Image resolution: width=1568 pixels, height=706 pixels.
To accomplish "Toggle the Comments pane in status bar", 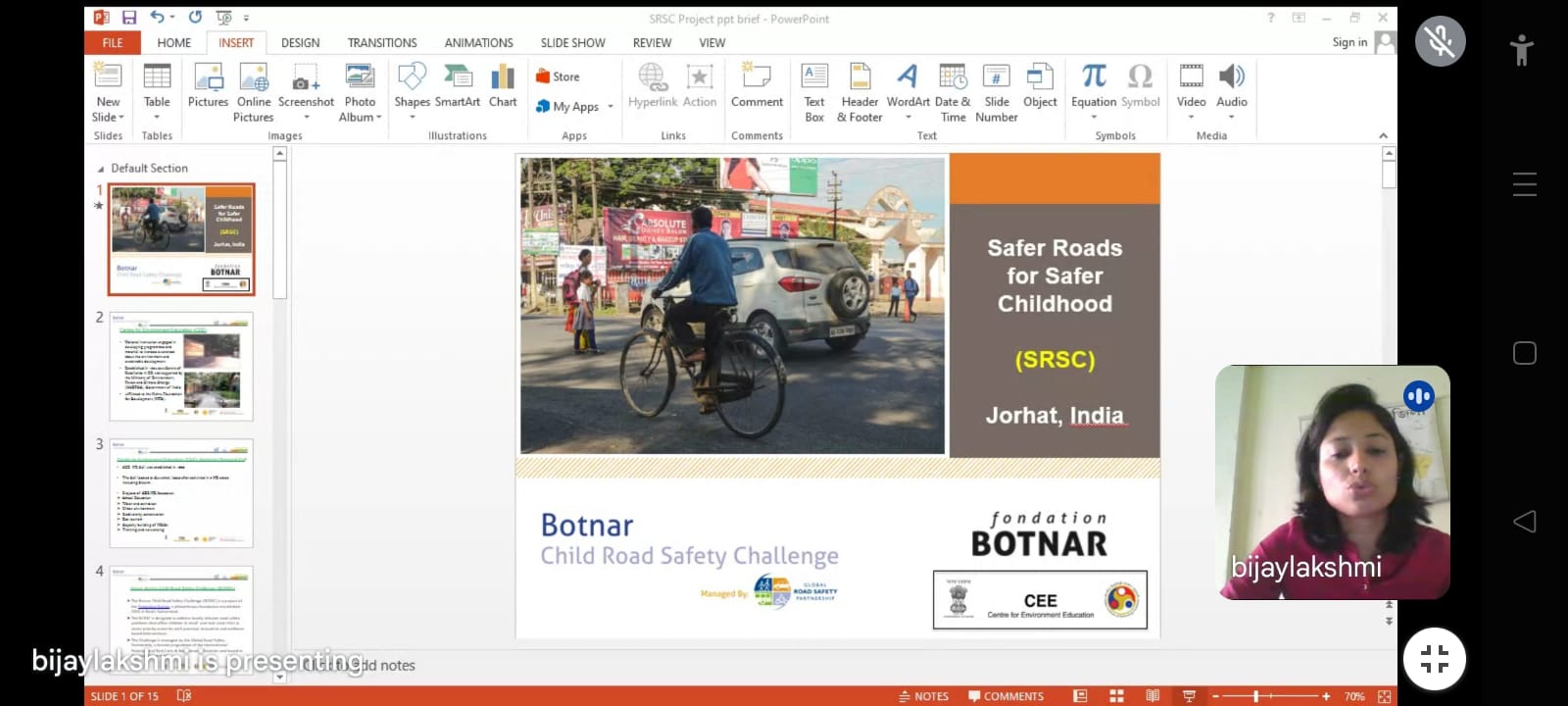I will (1005, 696).
